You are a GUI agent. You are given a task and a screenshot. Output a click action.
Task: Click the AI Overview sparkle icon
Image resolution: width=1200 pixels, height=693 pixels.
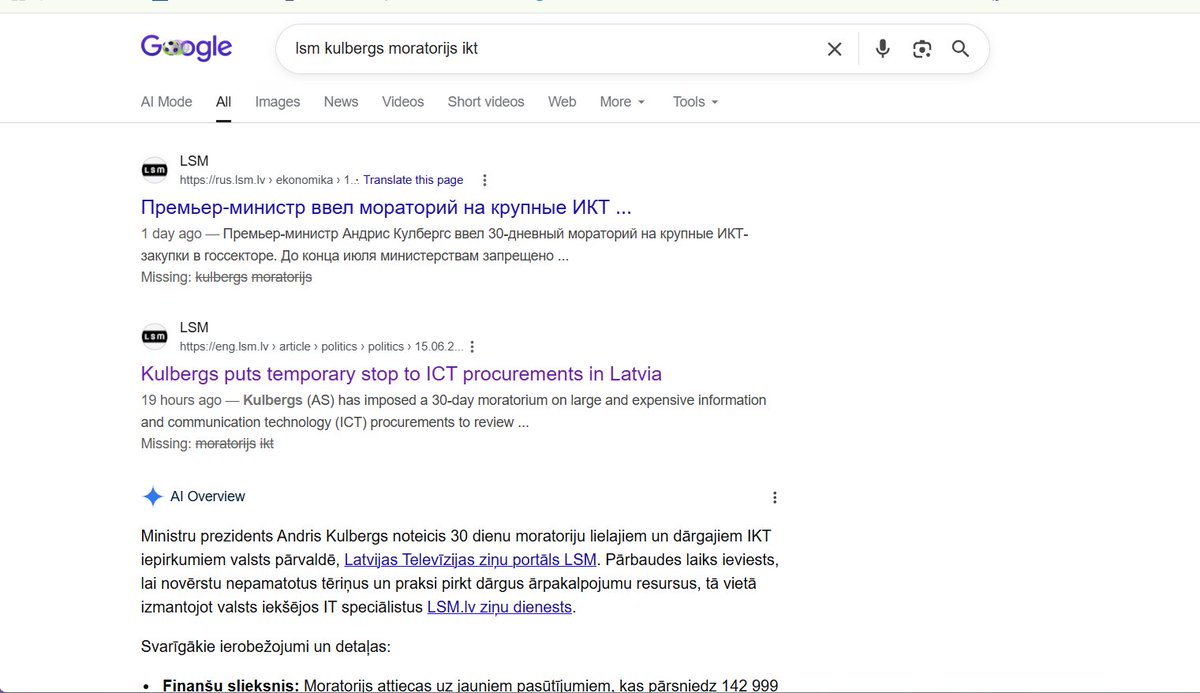click(x=152, y=496)
